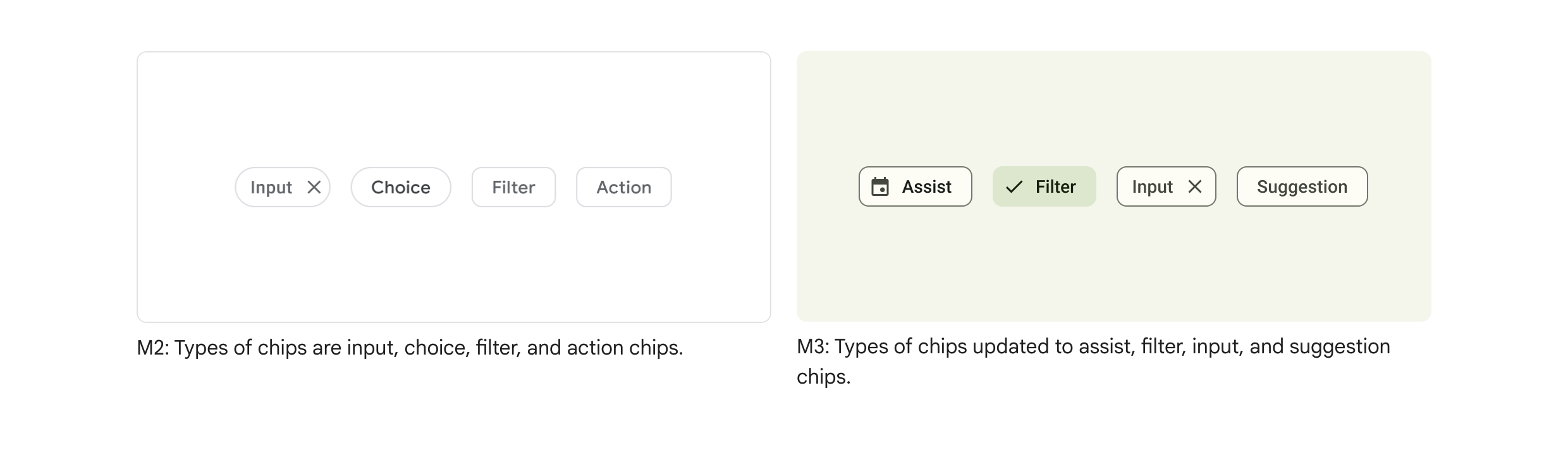Click the Assist chip text label

(926, 186)
